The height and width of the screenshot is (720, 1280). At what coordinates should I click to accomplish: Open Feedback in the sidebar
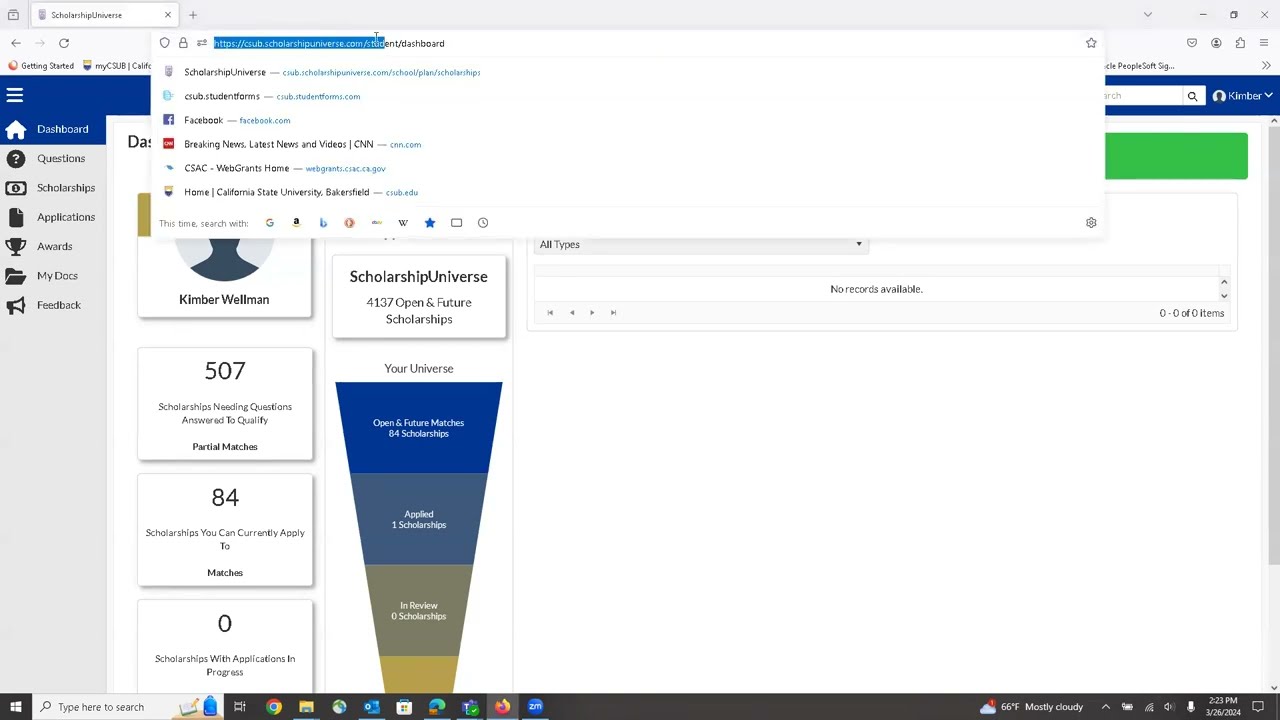tap(53, 305)
